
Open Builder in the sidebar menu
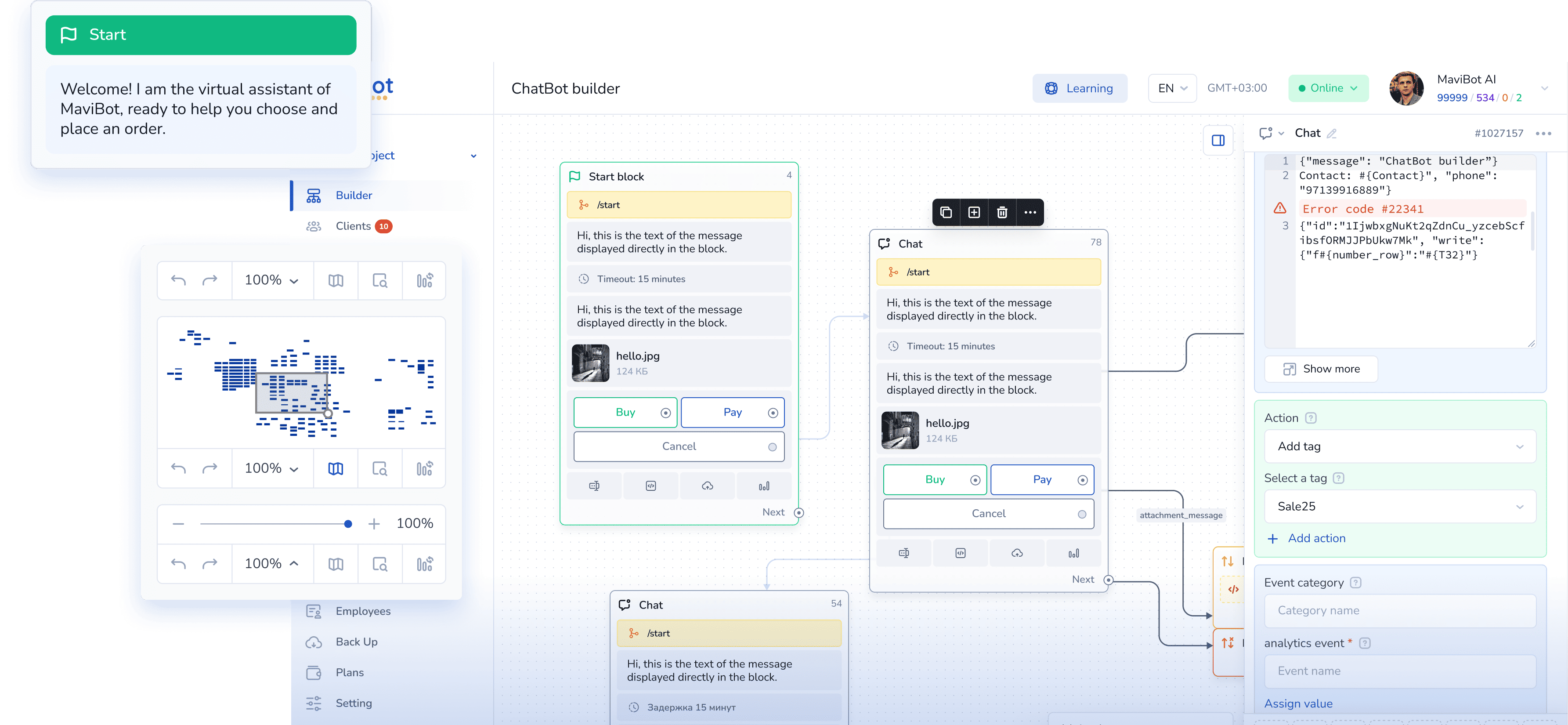point(354,196)
